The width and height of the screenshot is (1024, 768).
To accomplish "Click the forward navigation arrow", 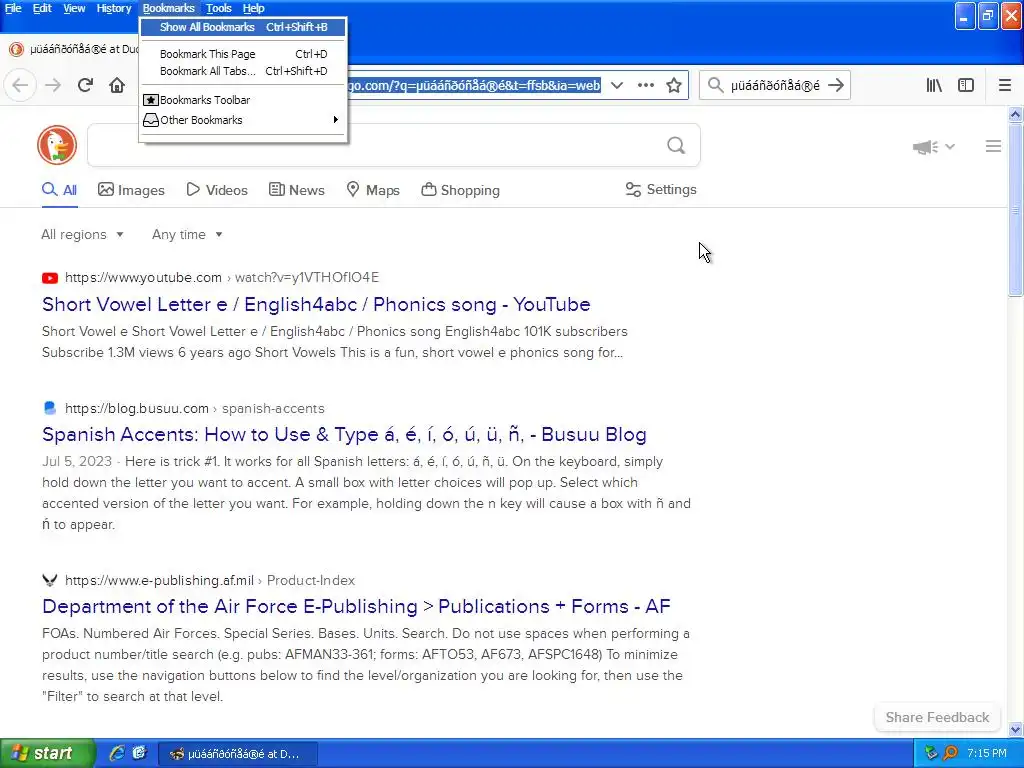I will coord(53,85).
